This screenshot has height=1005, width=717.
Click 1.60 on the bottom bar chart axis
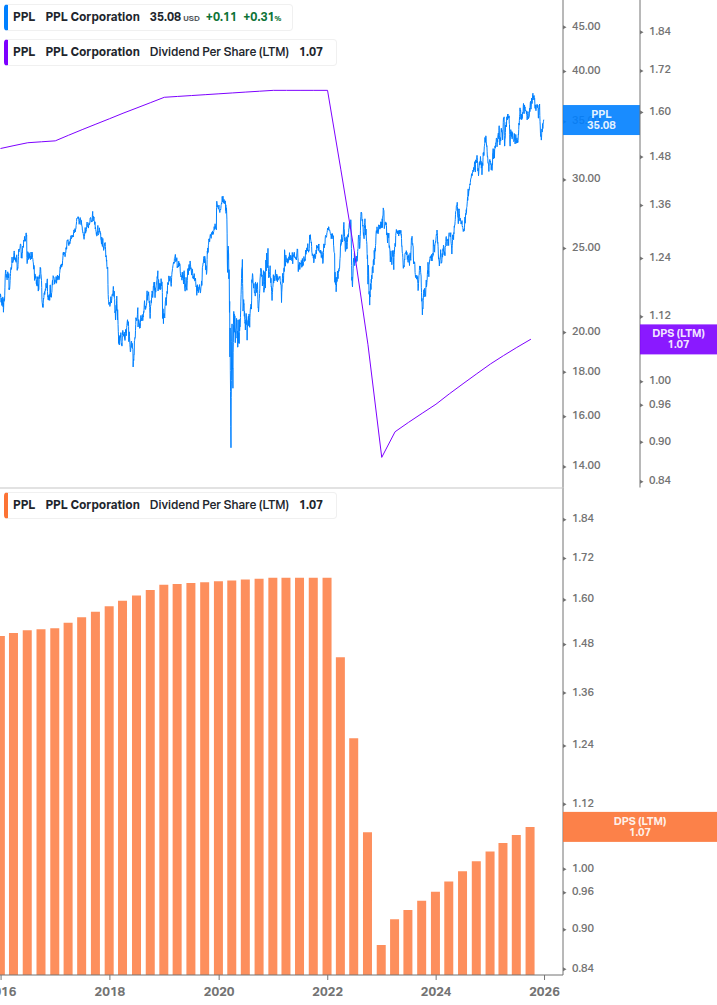[x=582, y=599]
